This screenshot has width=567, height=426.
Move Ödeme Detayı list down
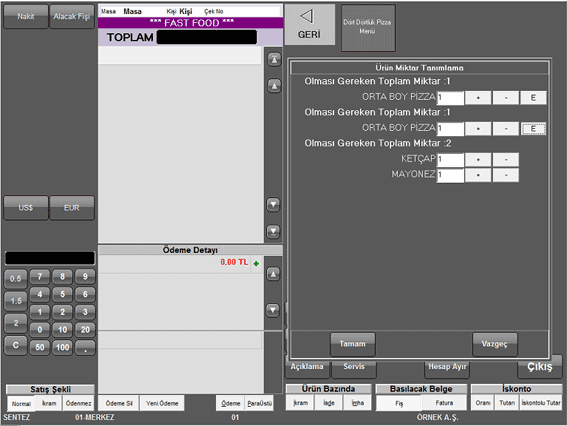coord(273,310)
